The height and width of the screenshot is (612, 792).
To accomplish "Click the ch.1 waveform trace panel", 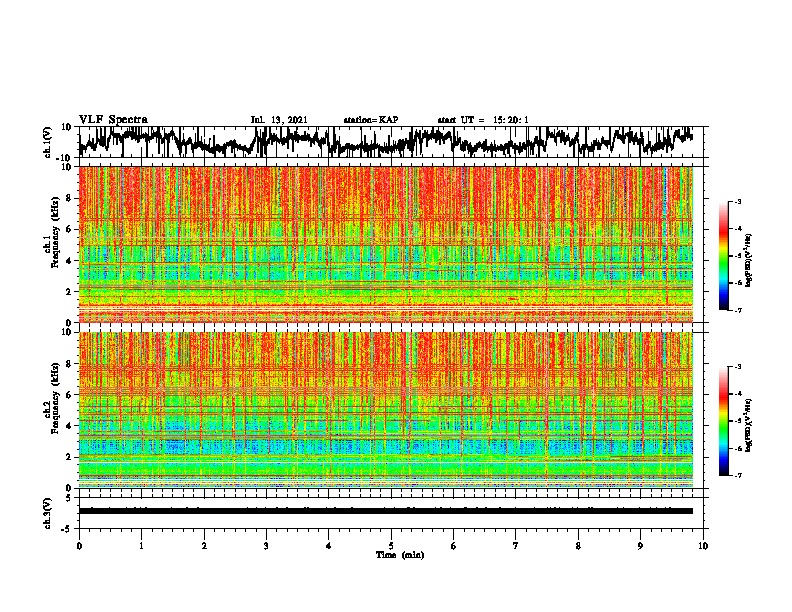I will pos(393,142).
